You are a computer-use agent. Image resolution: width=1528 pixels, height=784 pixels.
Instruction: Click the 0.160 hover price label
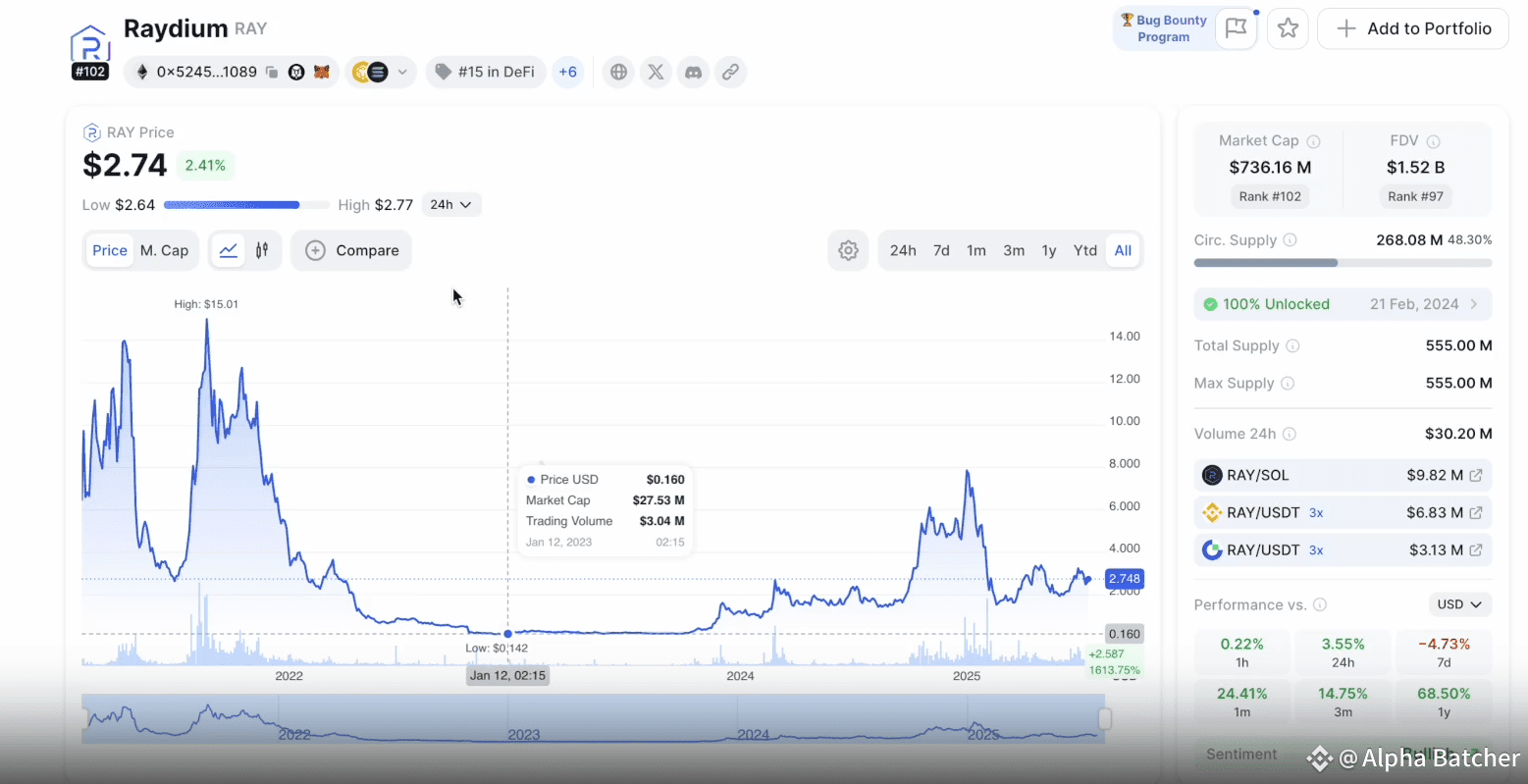pos(1125,634)
